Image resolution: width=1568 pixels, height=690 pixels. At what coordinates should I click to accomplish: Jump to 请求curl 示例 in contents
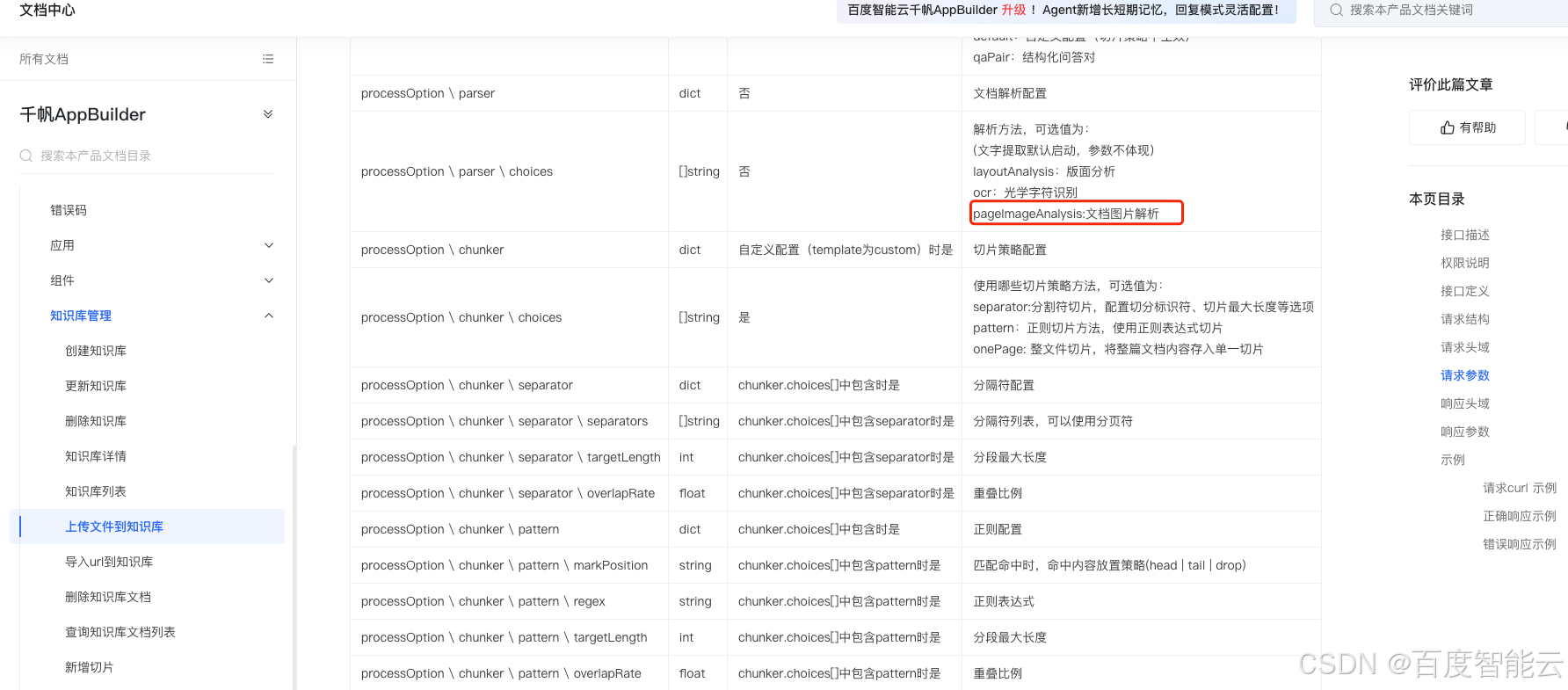point(1520,488)
